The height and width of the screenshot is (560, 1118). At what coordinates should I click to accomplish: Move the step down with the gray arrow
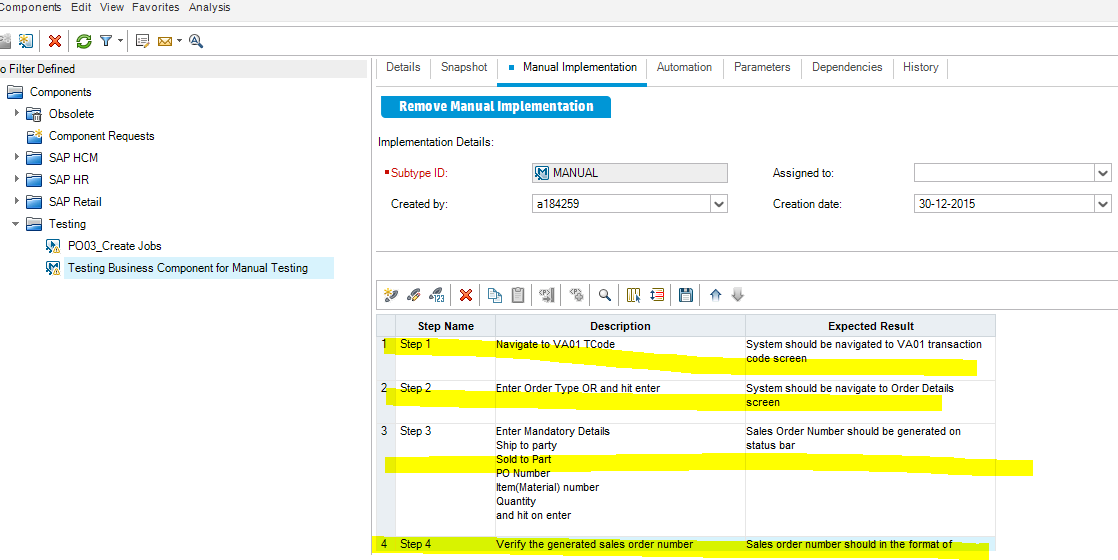pyautogui.click(x=739, y=295)
